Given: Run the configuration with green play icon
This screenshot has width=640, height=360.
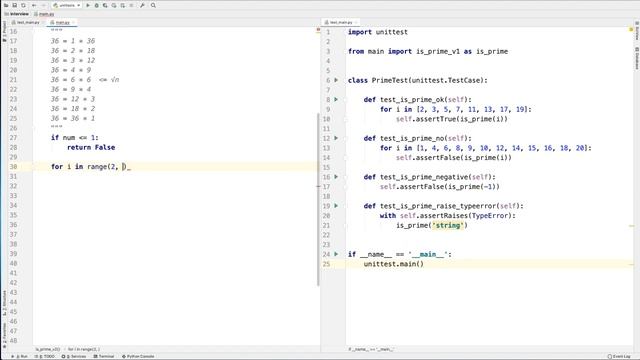Looking at the screenshot, I should [x=88, y=5].
